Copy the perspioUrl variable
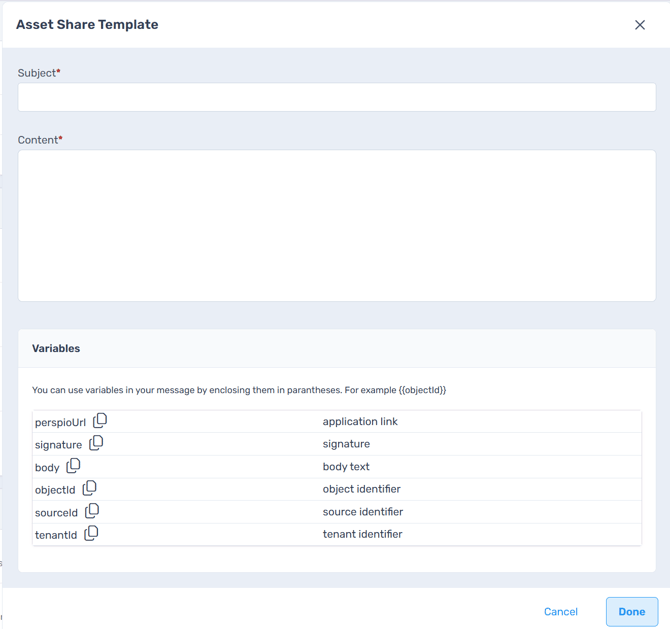 100,421
